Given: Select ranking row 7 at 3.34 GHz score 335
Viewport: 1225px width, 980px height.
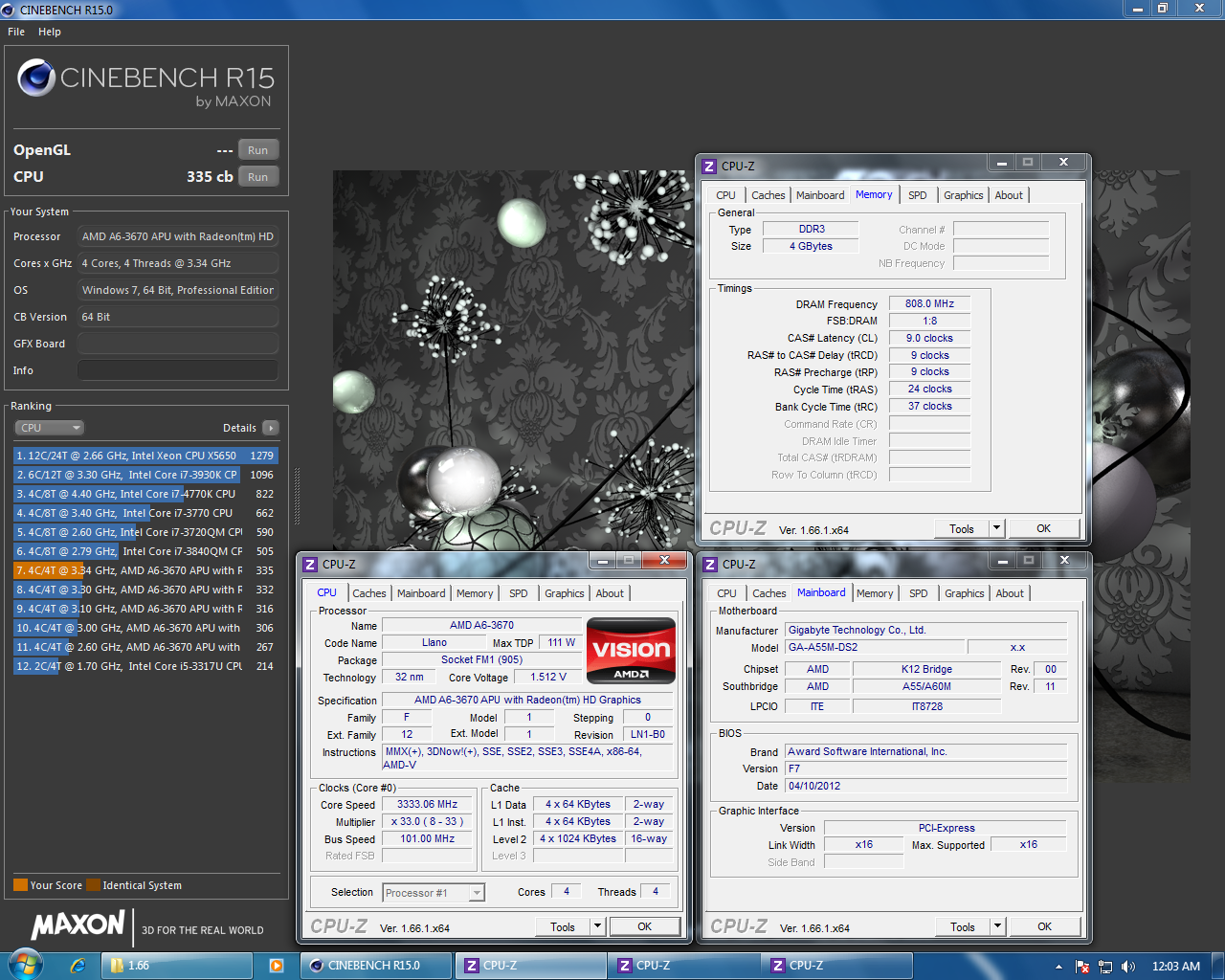Looking at the screenshot, I should pos(145,570).
